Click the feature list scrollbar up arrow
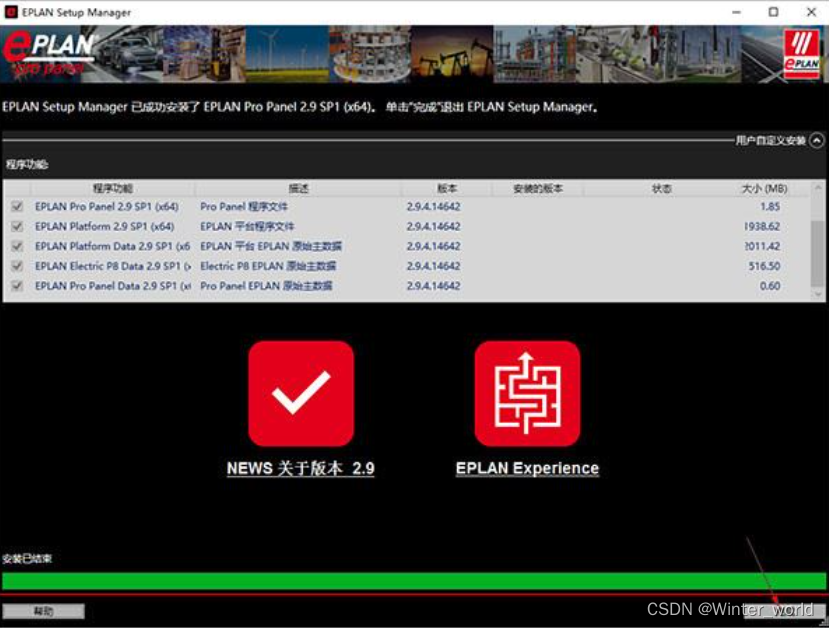829x628 pixels. point(817,187)
